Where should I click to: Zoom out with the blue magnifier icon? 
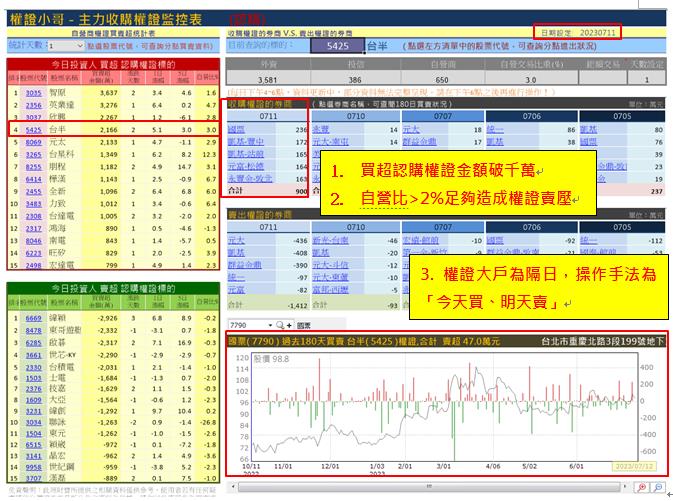[658, 487]
